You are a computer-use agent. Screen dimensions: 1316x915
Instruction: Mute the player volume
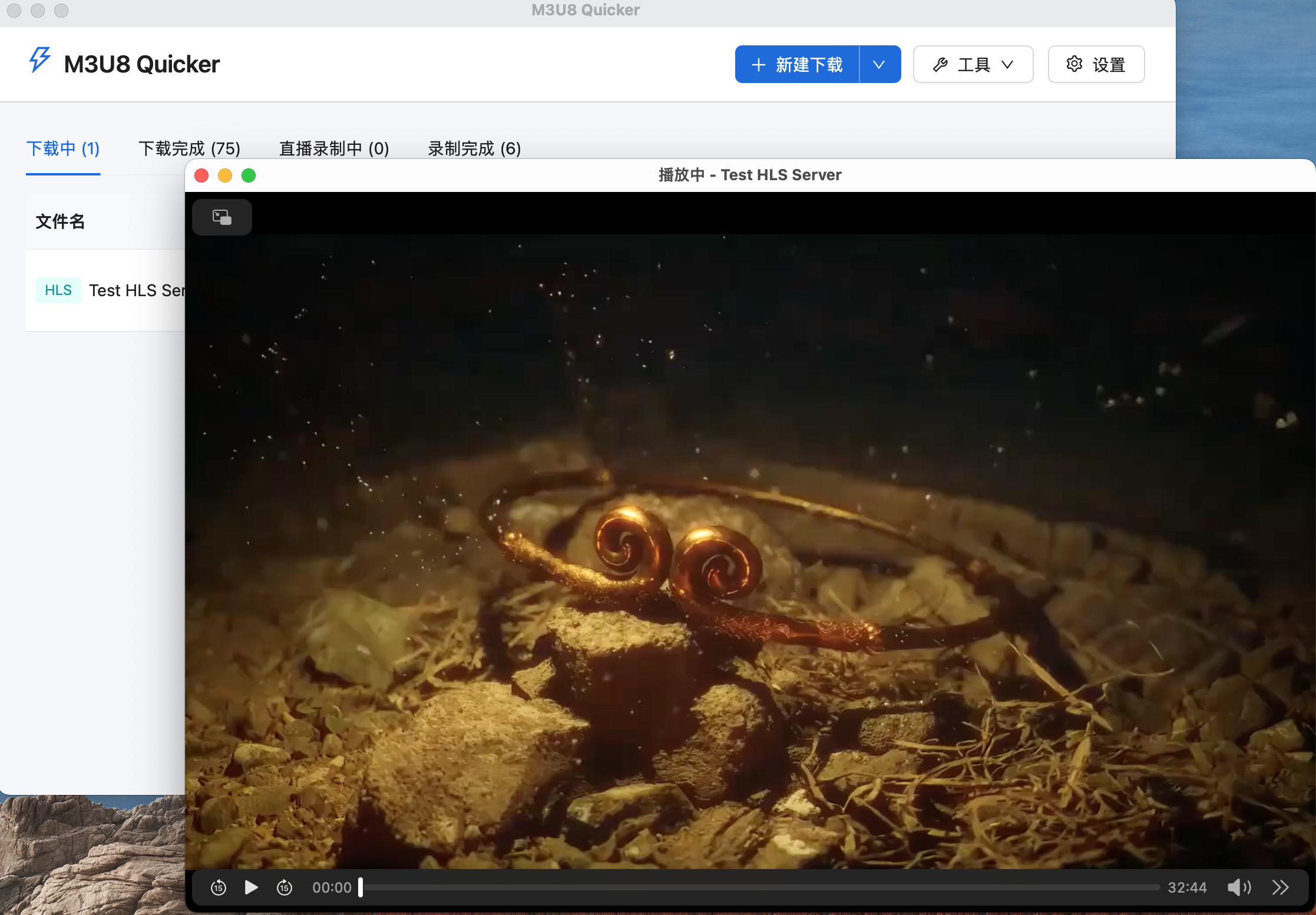(1239, 887)
